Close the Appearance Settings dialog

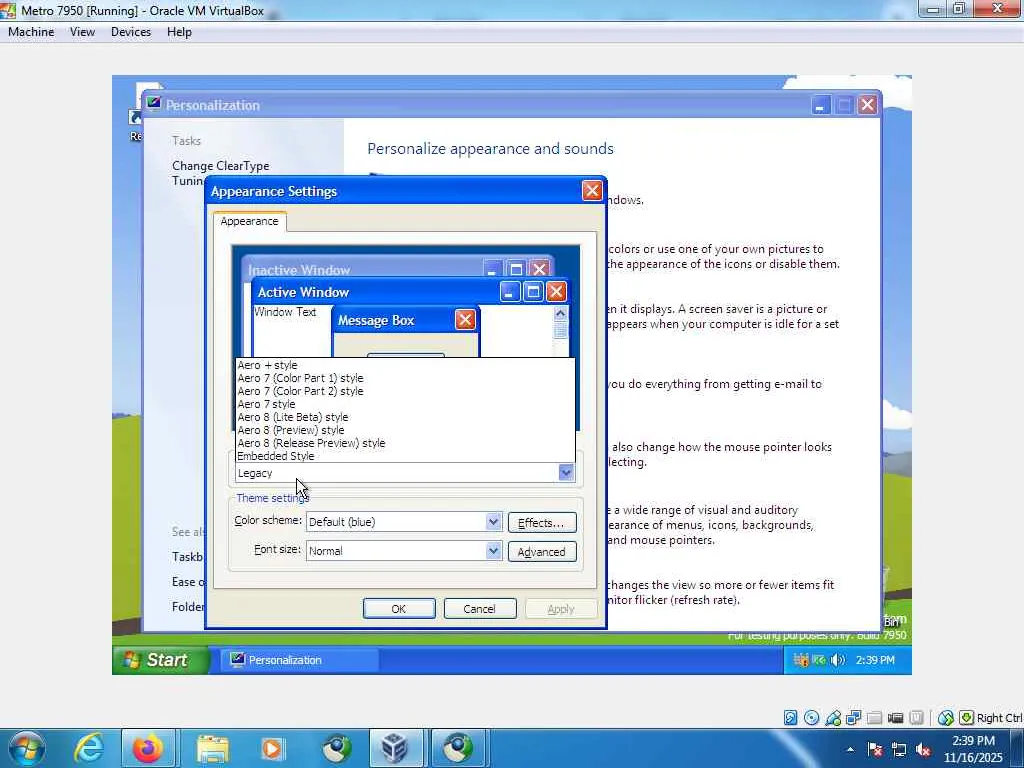(x=592, y=191)
